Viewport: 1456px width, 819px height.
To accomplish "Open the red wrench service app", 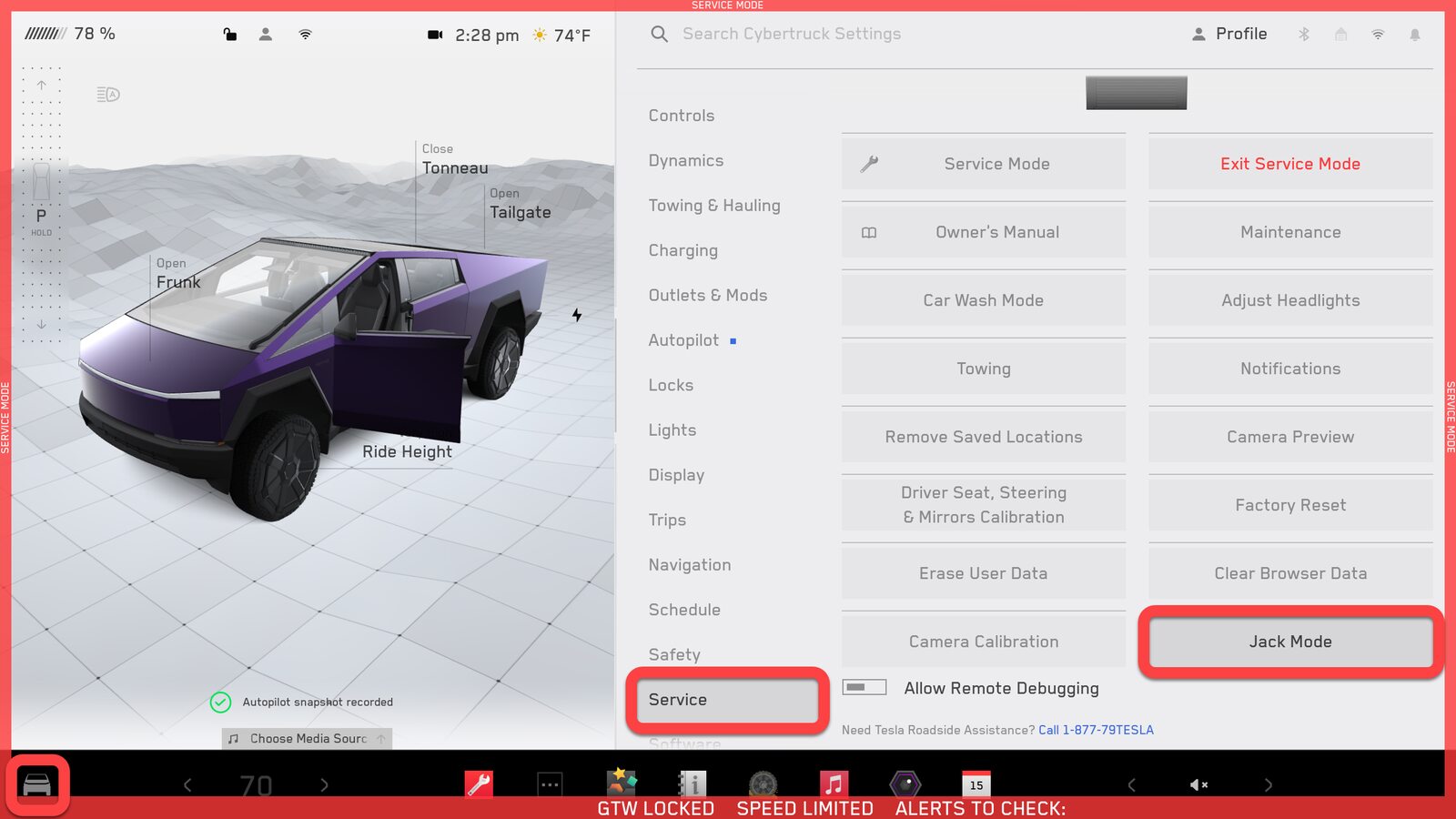I will pyautogui.click(x=479, y=784).
